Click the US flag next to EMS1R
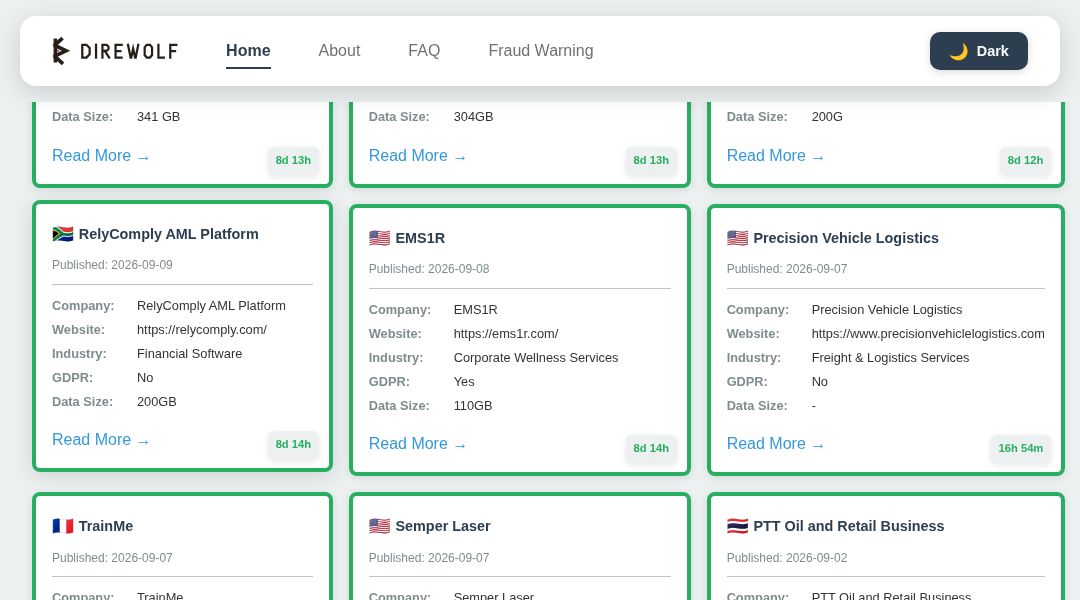Viewport: 1080px width, 600px height. [379, 238]
